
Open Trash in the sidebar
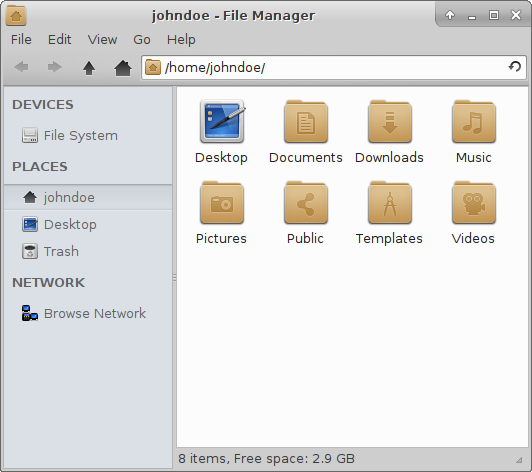88,251
